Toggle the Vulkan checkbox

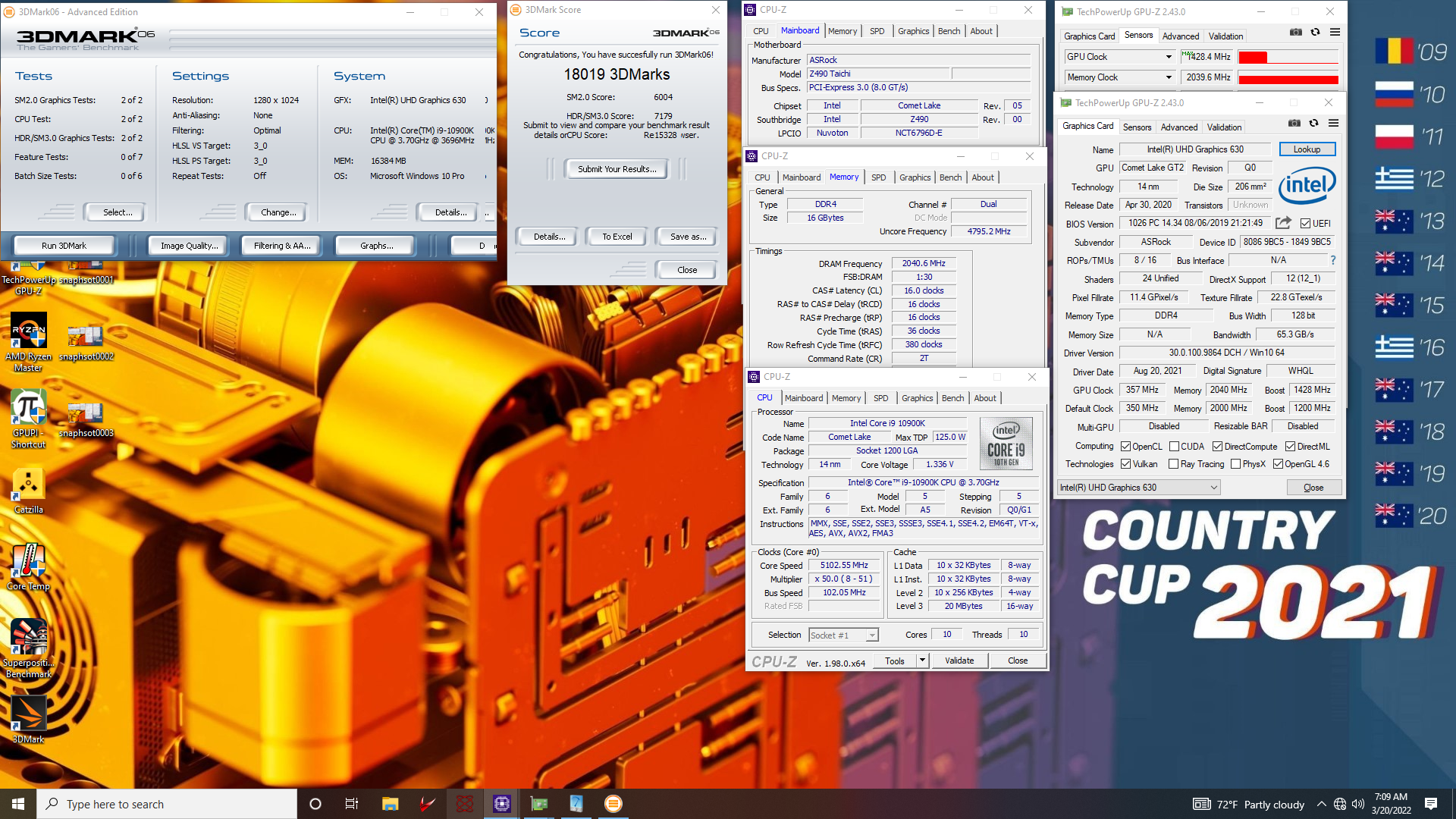pyautogui.click(x=1126, y=464)
